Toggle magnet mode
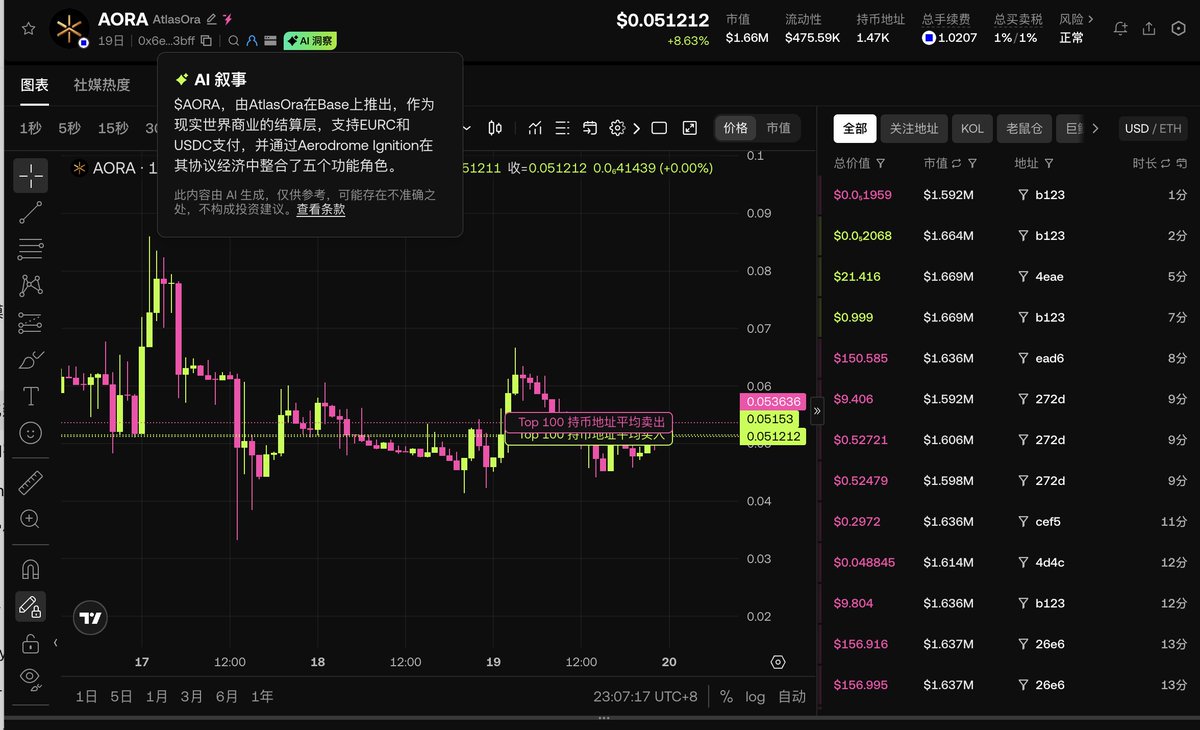The width and height of the screenshot is (1200, 730). 30,569
